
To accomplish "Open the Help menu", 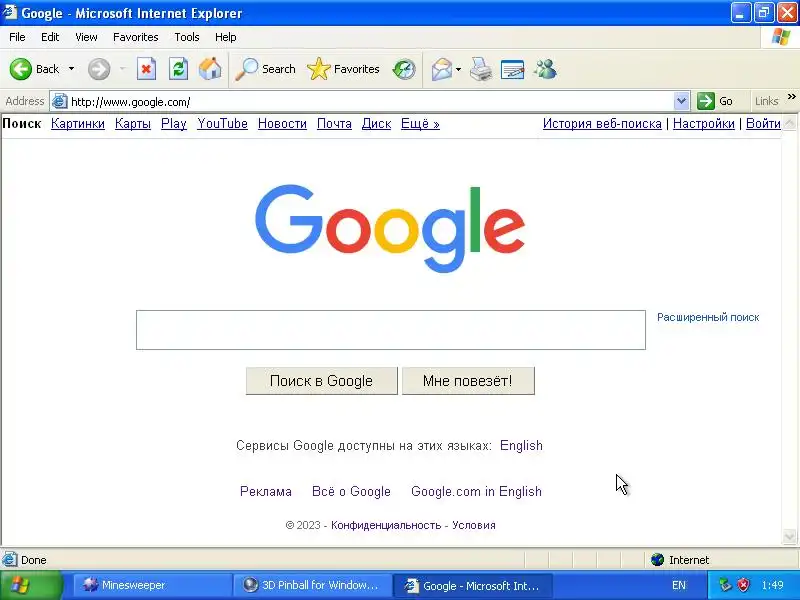I will point(226,37).
